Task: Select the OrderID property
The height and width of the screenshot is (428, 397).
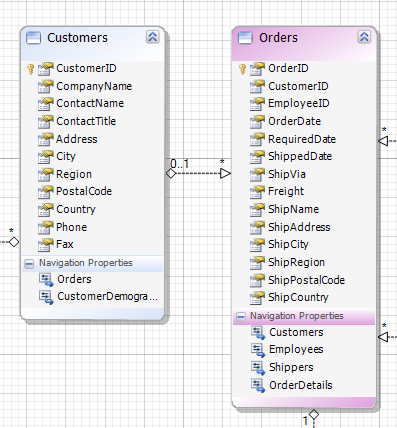Action: coord(288,68)
